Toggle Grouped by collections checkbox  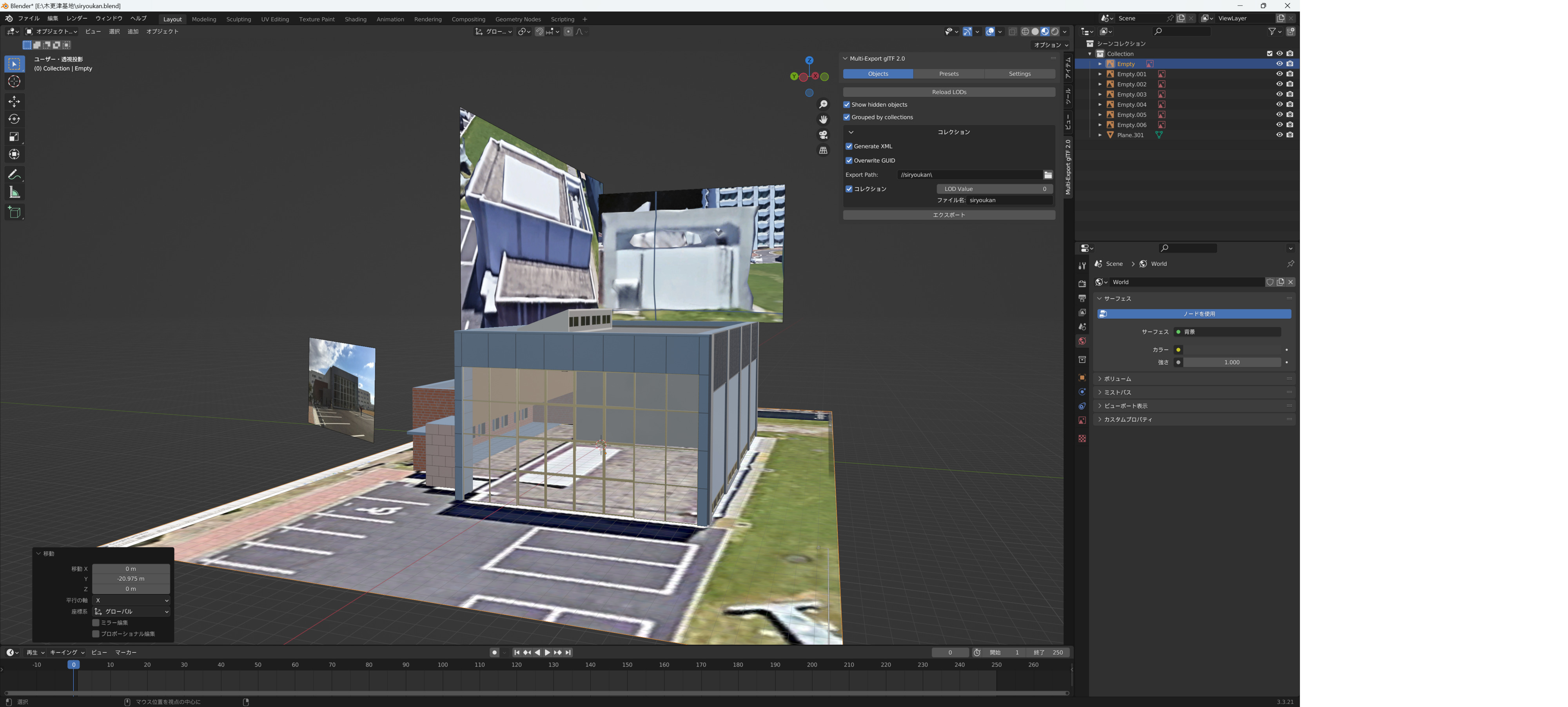click(x=847, y=117)
